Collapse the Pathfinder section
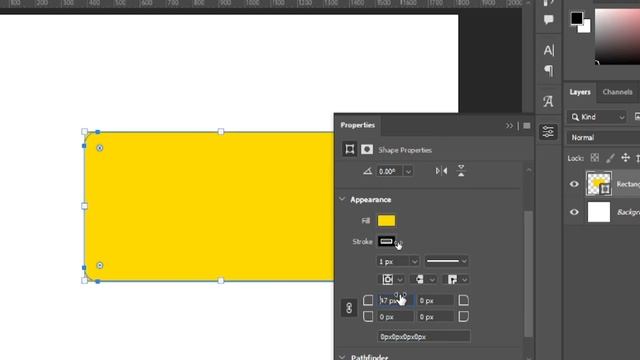The image size is (640, 360). (342, 357)
